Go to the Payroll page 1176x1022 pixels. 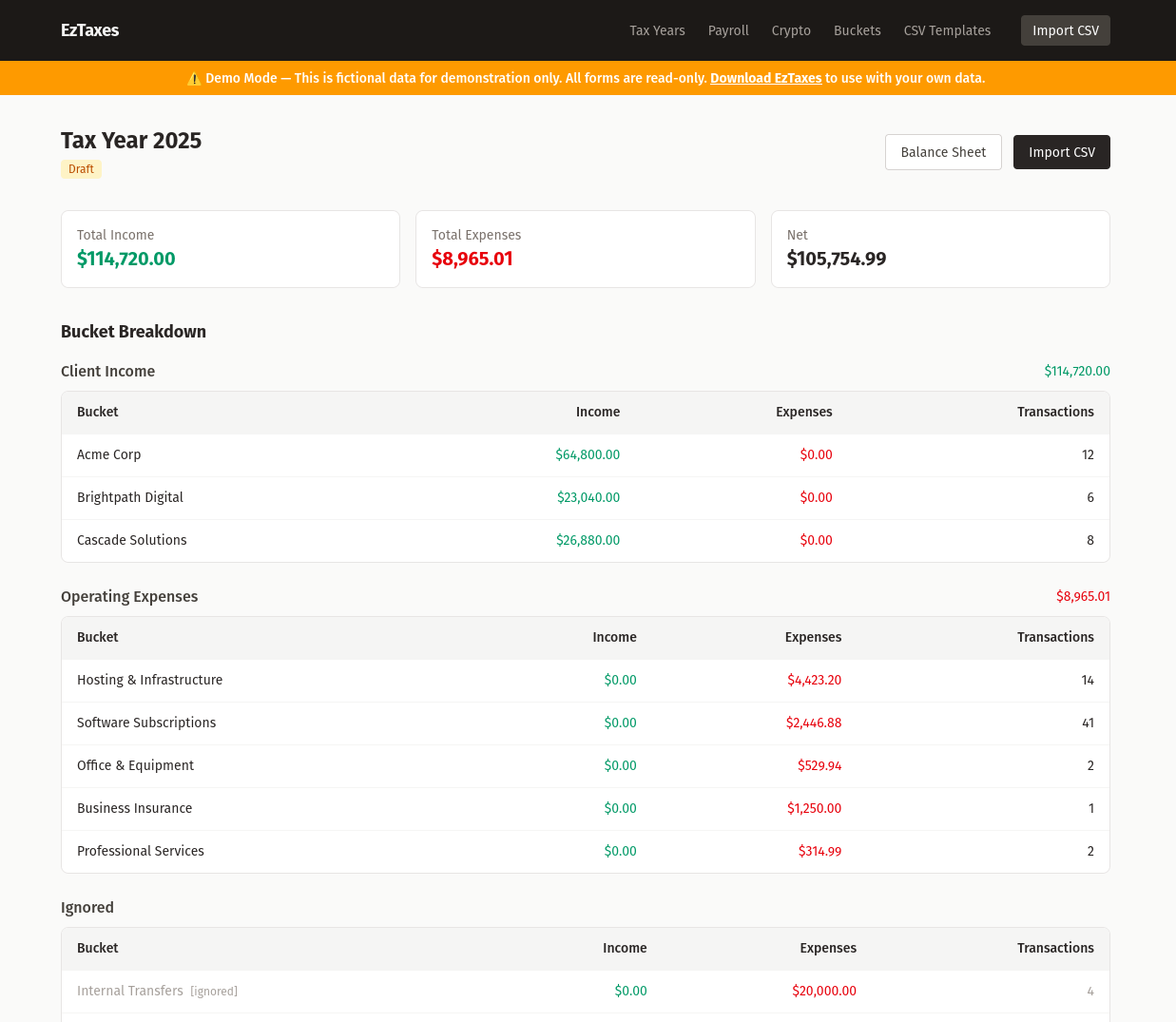728,30
